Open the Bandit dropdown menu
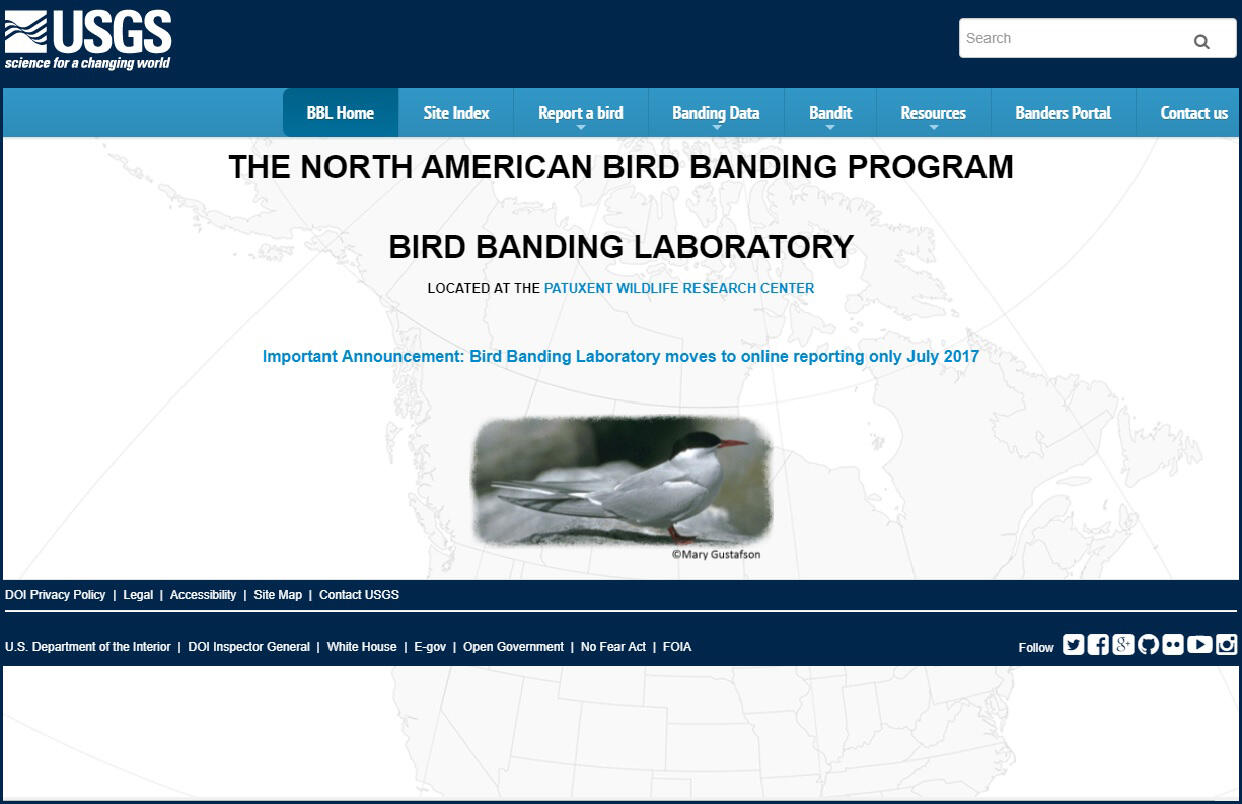This screenshot has height=804, width=1242. (x=830, y=113)
